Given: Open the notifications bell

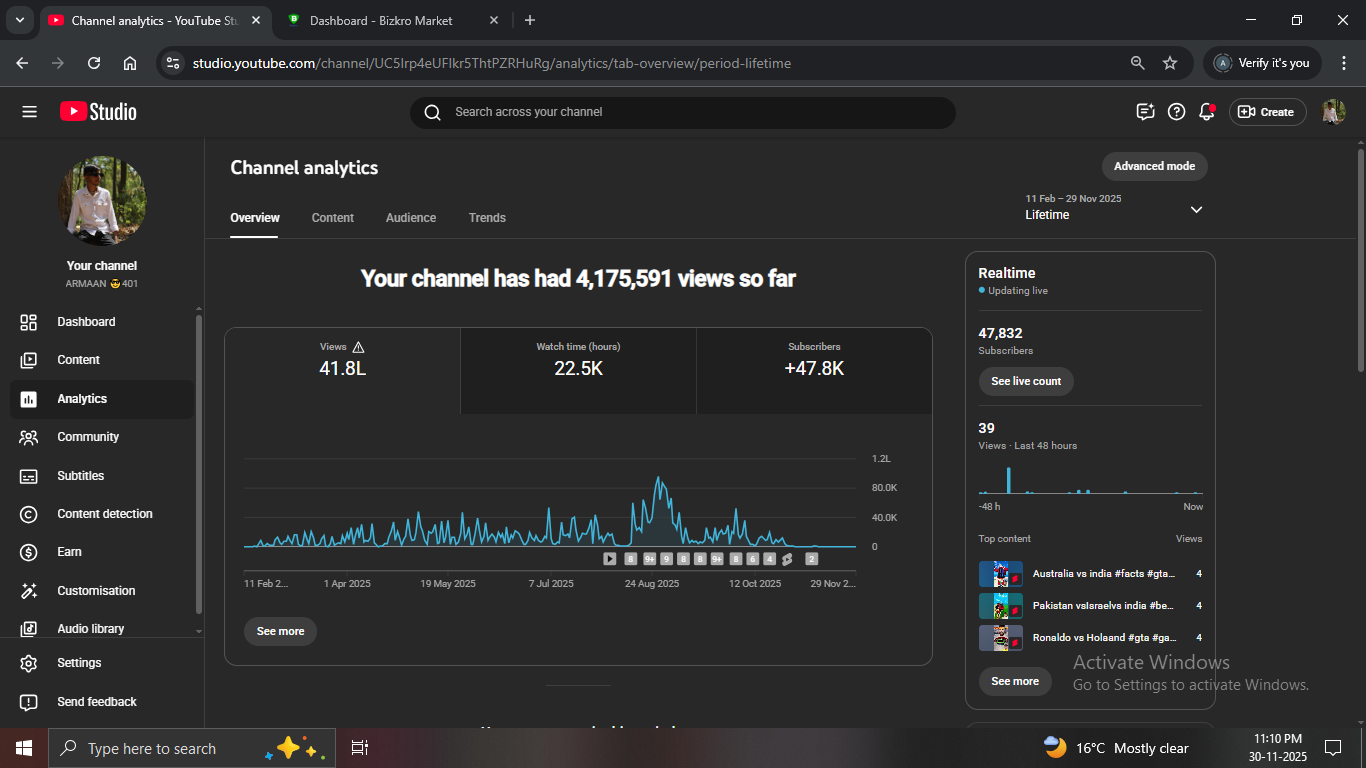Looking at the screenshot, I should click(x=1207, y=112).
